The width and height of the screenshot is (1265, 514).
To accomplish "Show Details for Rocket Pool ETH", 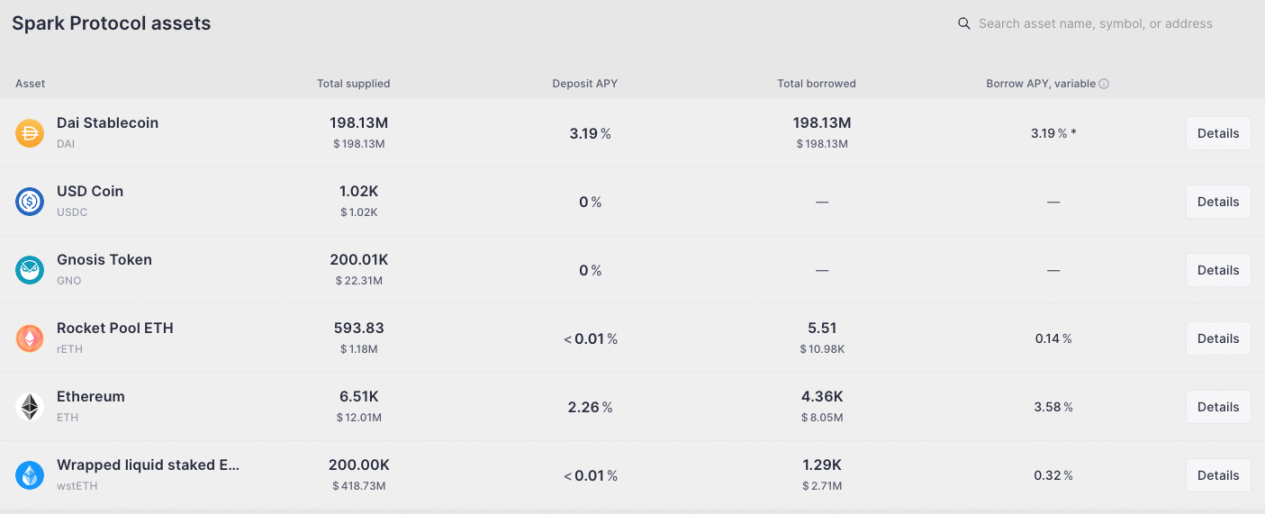I will click(1217, 339).
